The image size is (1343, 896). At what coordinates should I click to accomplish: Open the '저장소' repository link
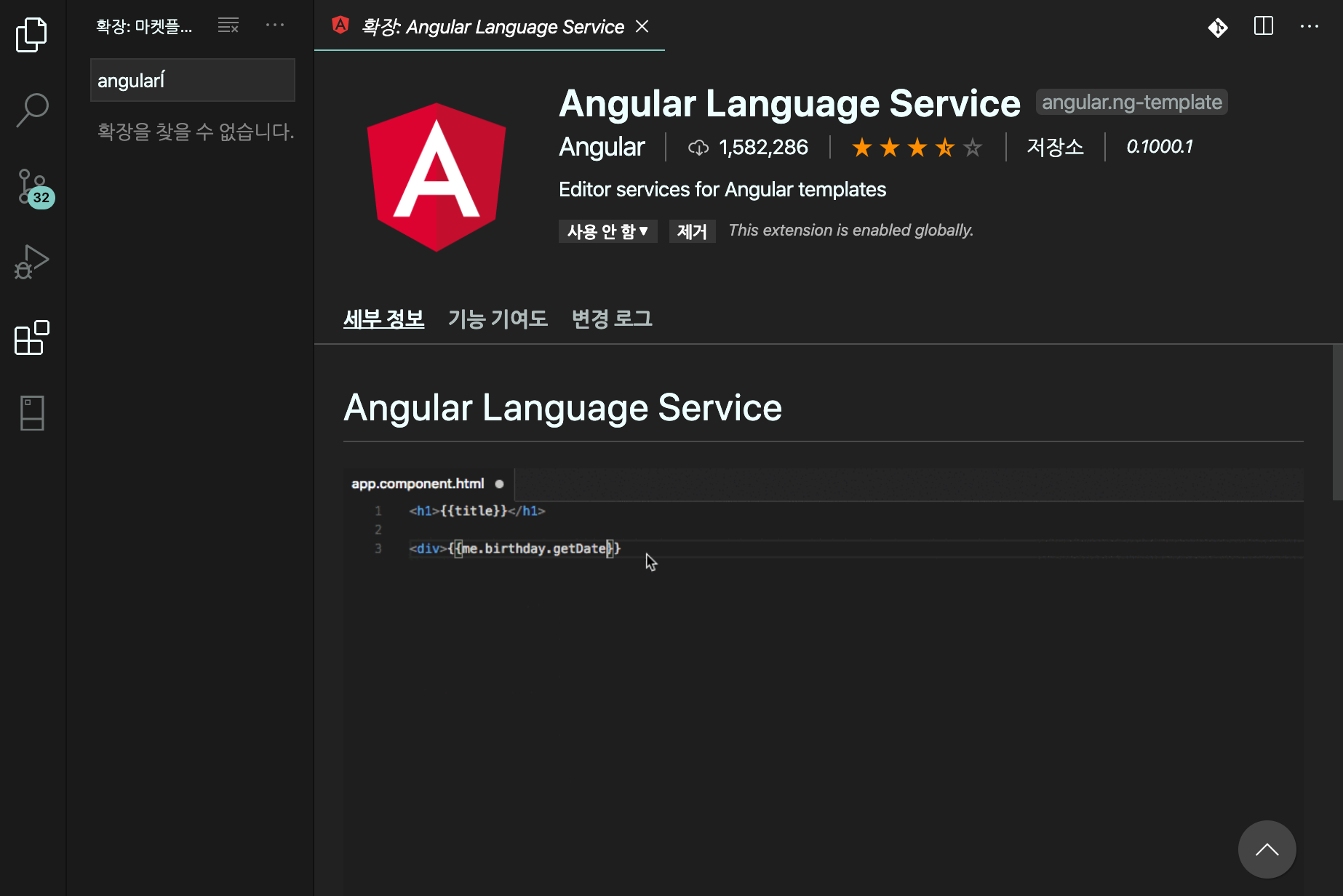click(1055, 147)
